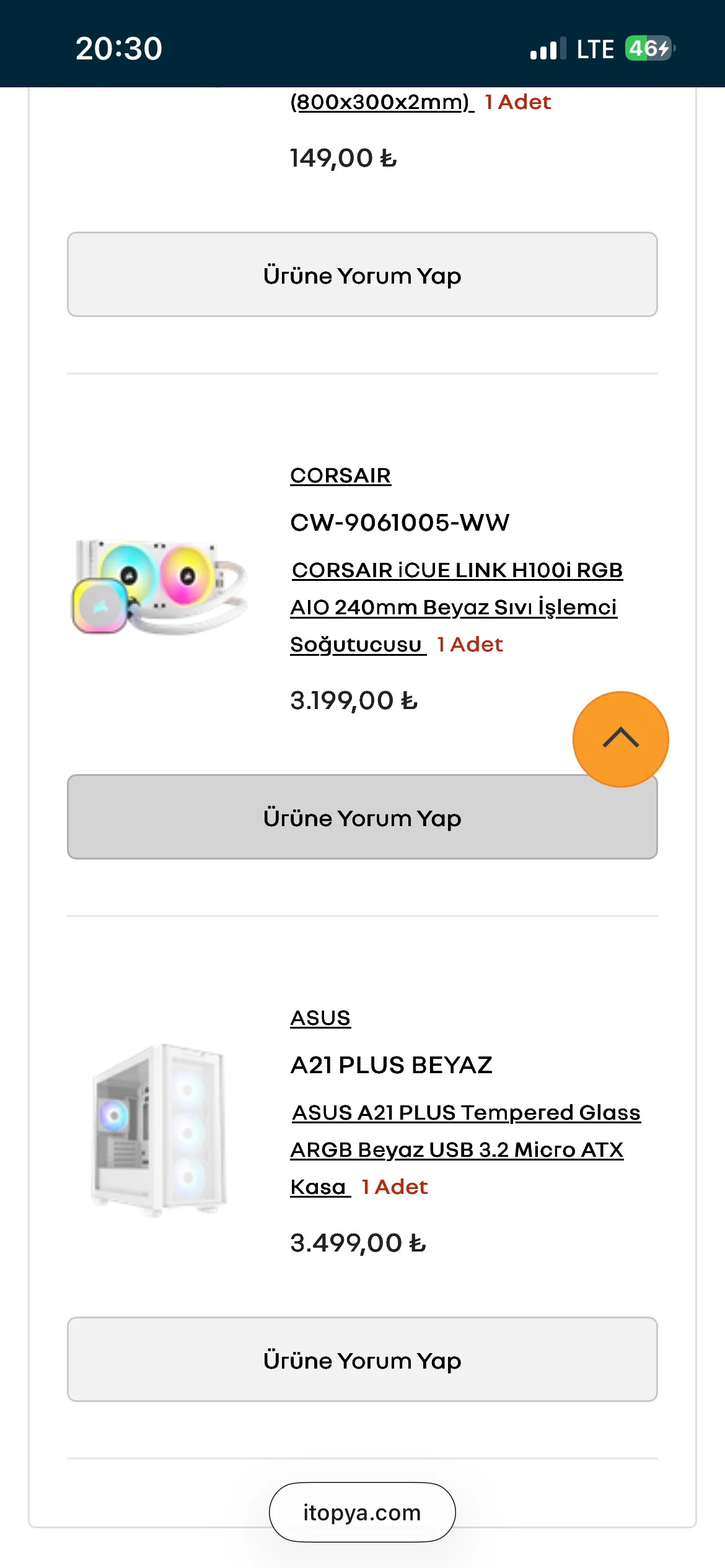This screenshot has width=725, height=1568.
Task: Tap the 20:30 clock in status bar
Action: point(119,48)
